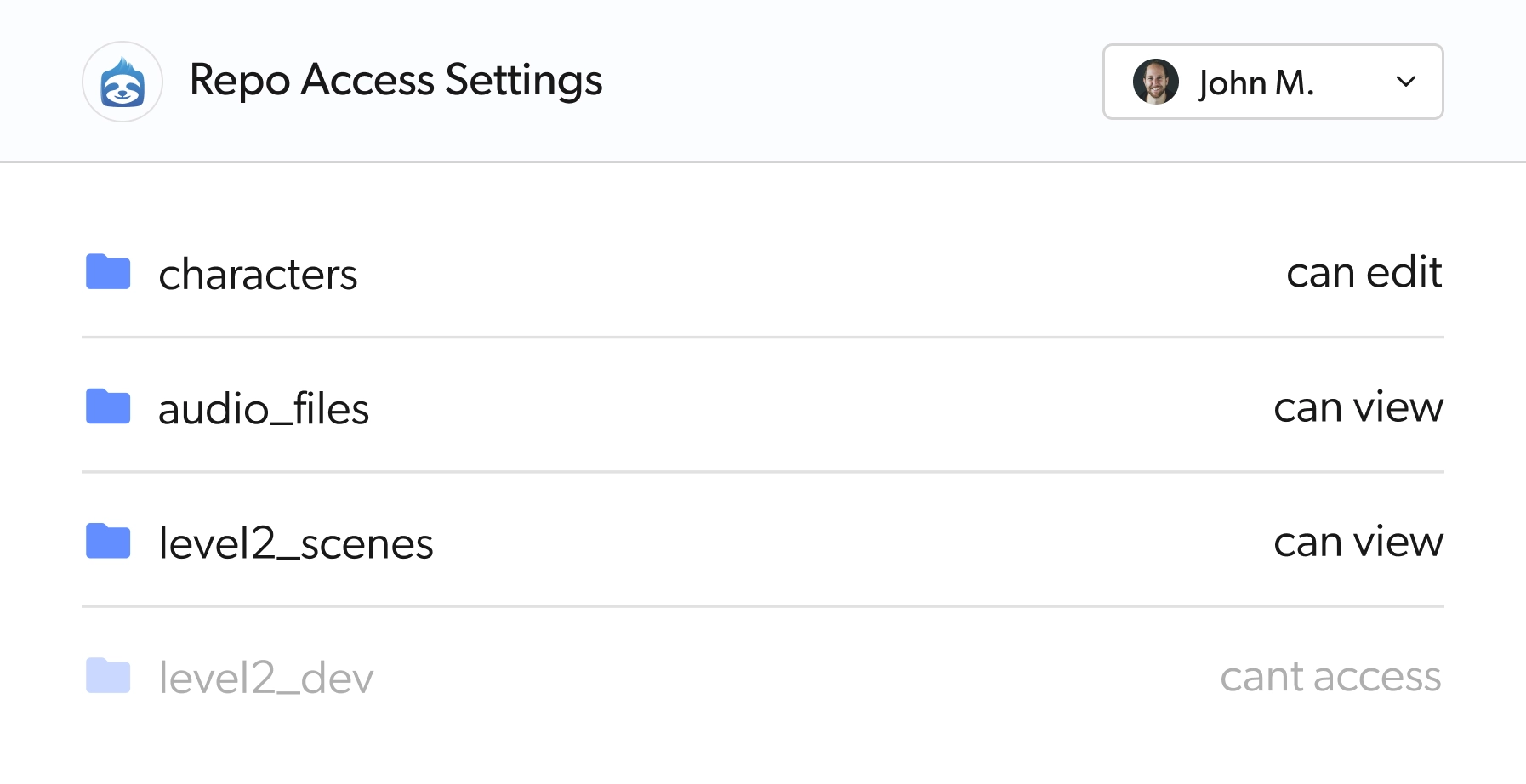Click 'can view' next to level2_scenes

click(x=1358, y=541)
